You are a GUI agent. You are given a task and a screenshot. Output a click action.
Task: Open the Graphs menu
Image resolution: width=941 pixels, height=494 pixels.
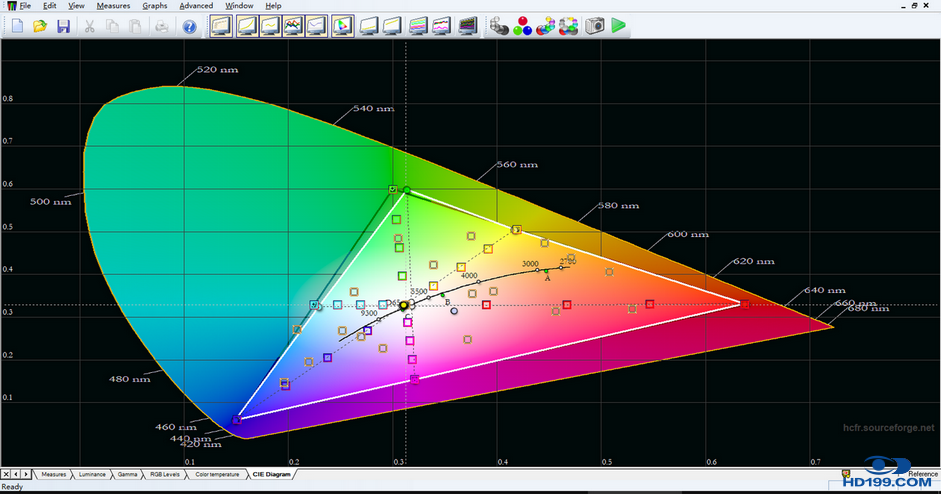(x=155, y=5)
